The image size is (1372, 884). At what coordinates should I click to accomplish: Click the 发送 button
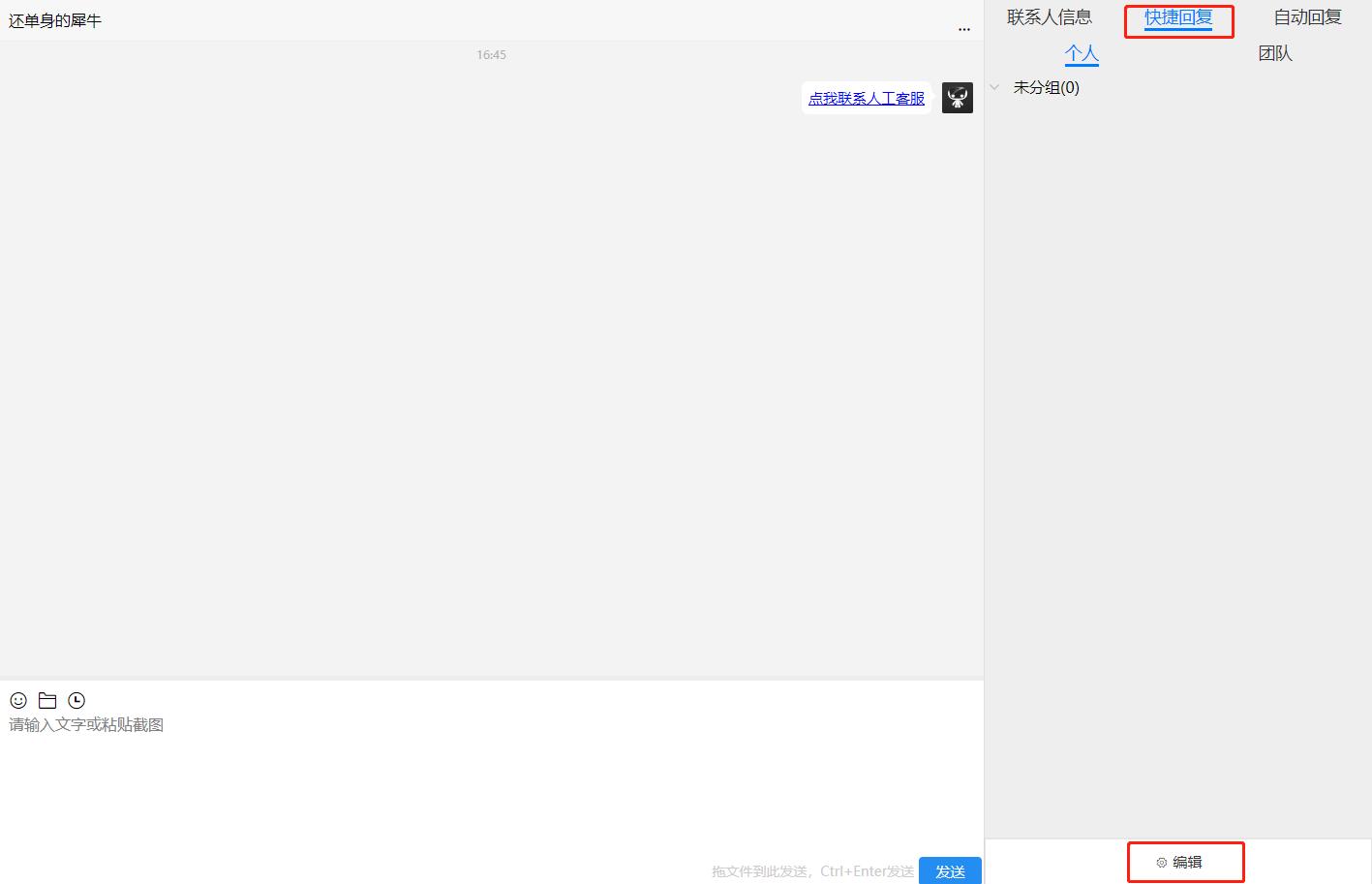[x=950, y=870]
